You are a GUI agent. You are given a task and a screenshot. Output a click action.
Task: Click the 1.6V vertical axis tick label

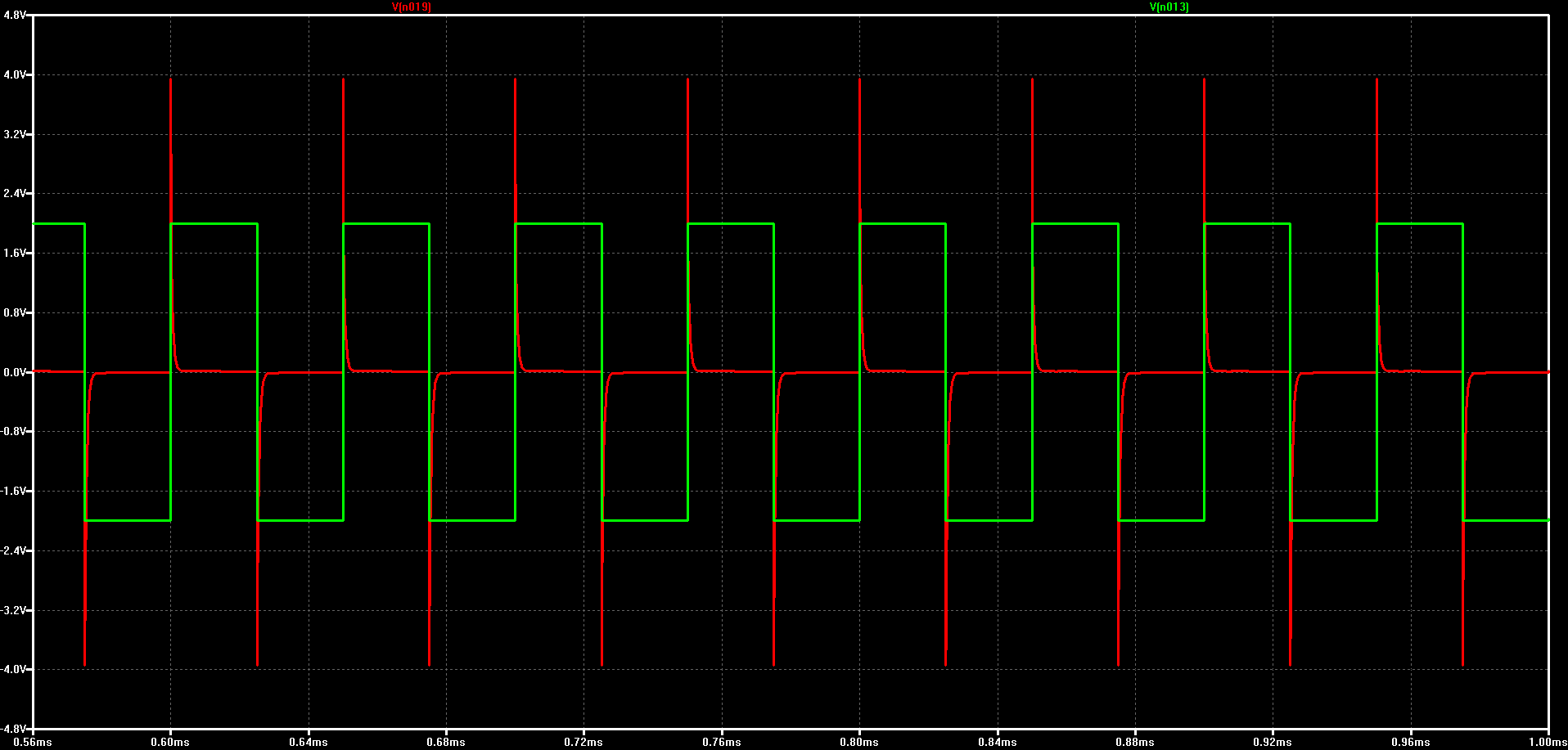pyautogui.click(x=15, y=254)
